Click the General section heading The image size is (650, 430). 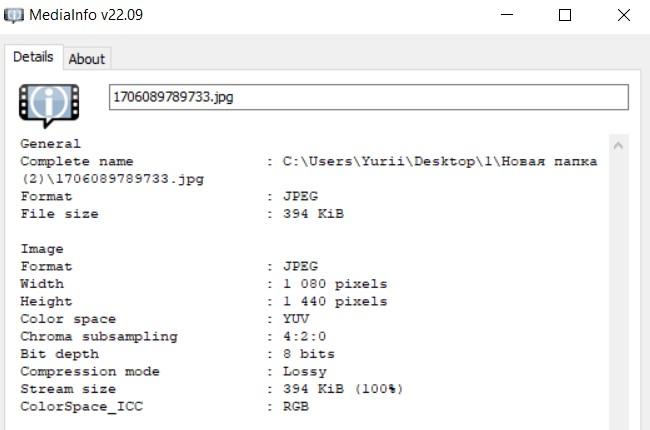pyautogui.click(x=50, y=144)
